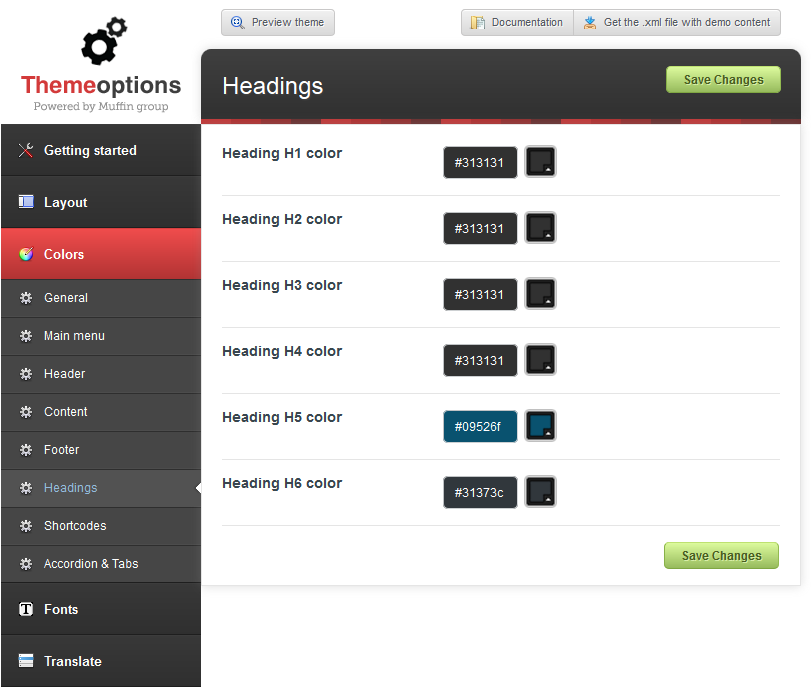Viewport: 811px width, 695px height.
Task: Click the Preview theme button
Action: point(278,22)
